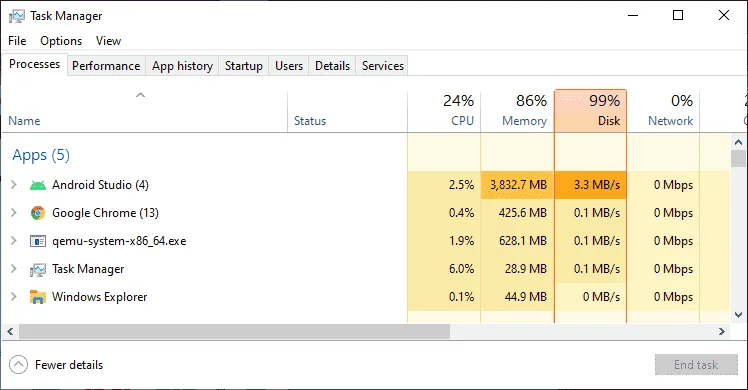Click the Android Studio app icon
Image resolution: width=748 pixels, height=390 pixels.
click(38, 185)
